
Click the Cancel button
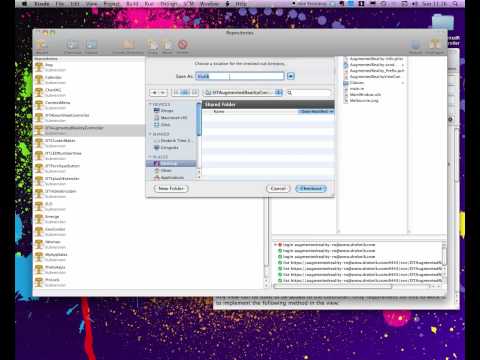[x=278, y=188]
